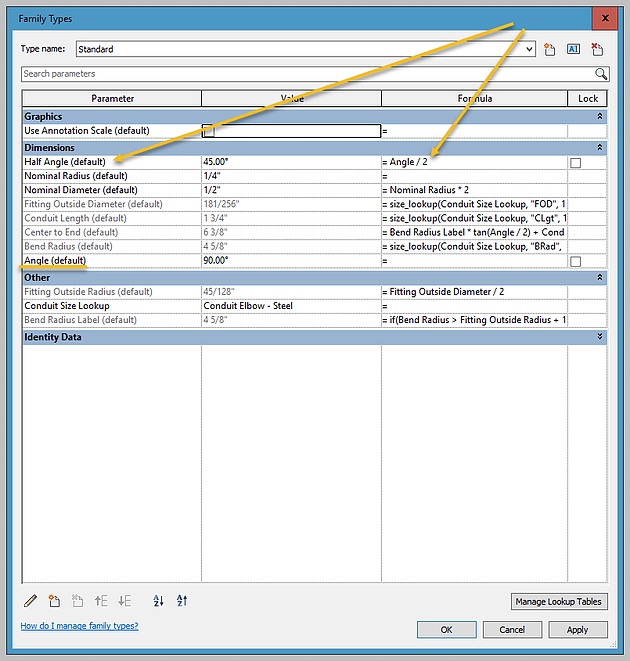Viewport: 630px width, 661px height.
Task: Click the Apply button
Action: coord(578,630)
